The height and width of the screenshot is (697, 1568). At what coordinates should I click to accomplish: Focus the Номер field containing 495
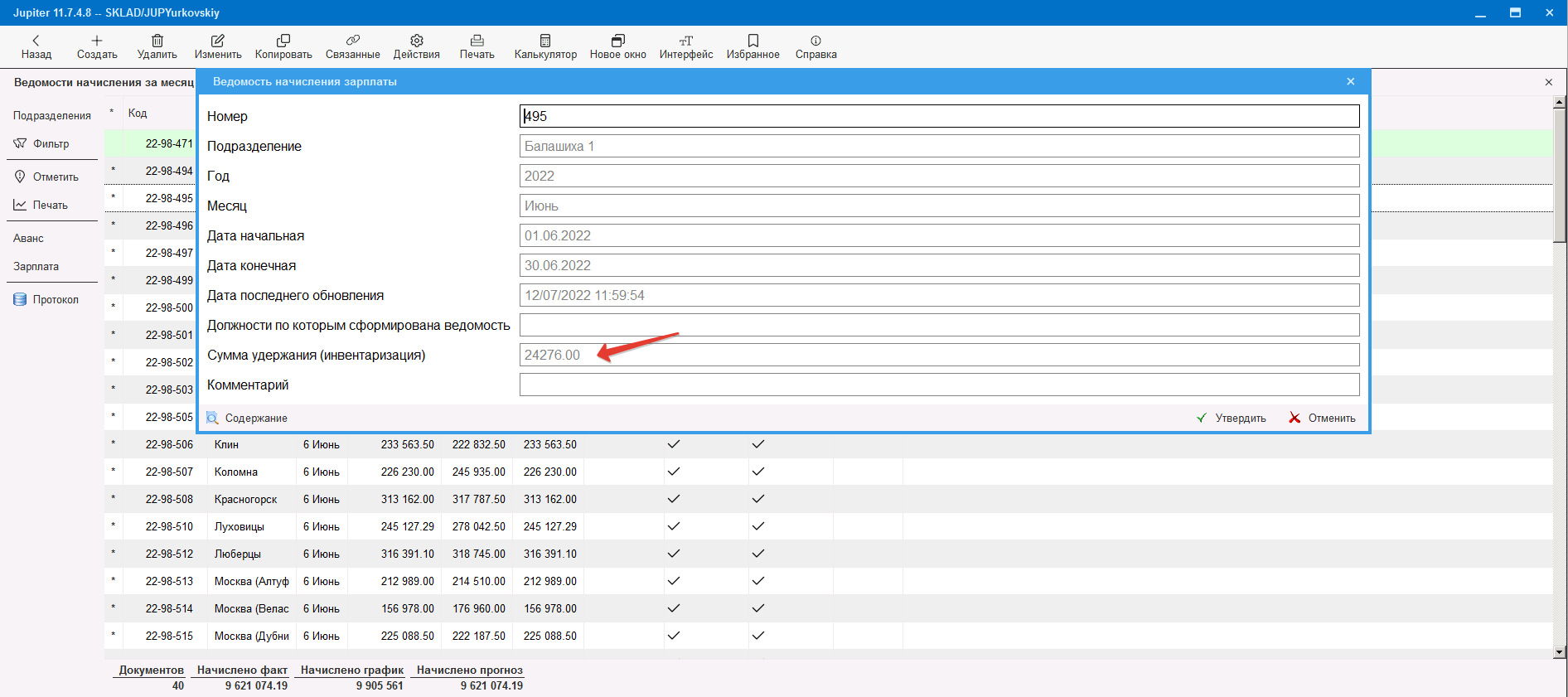coord(939,116)
